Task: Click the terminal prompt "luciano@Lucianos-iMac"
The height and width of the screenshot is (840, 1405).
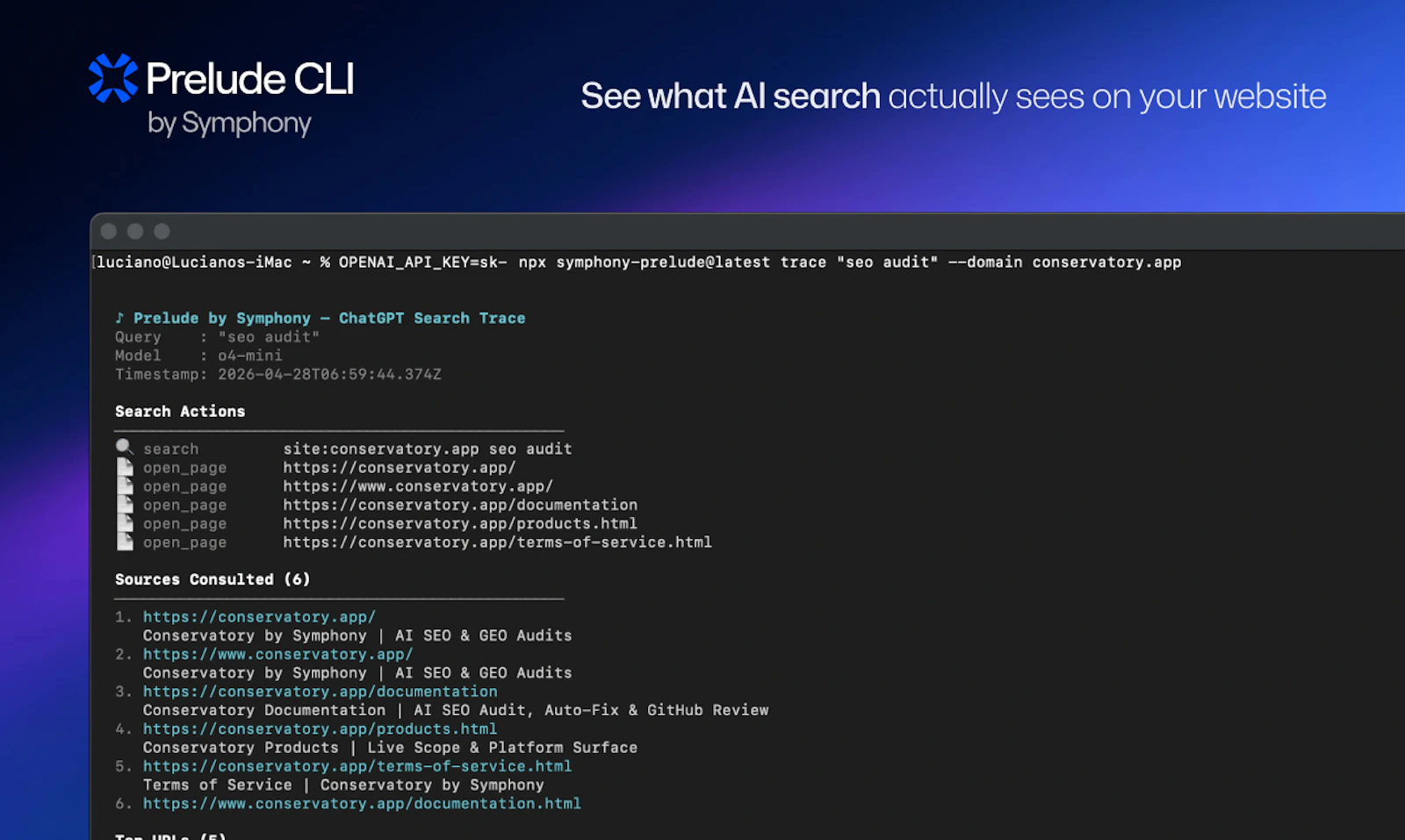Action: [x=194, y=262]
